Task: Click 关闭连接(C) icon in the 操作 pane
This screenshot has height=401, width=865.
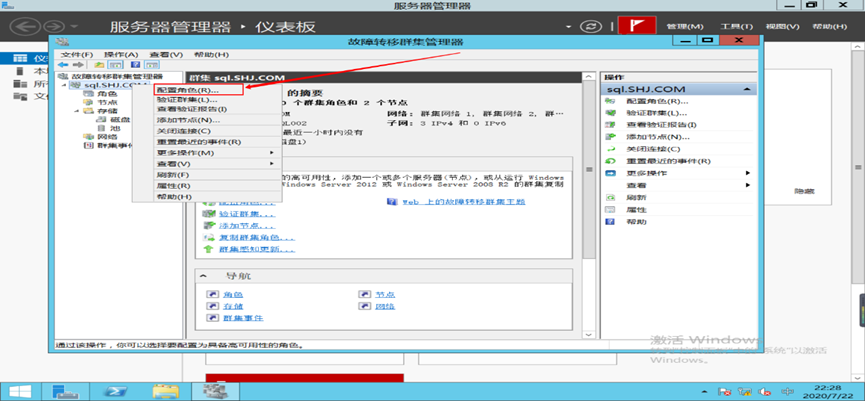Action: pos(610,149)
